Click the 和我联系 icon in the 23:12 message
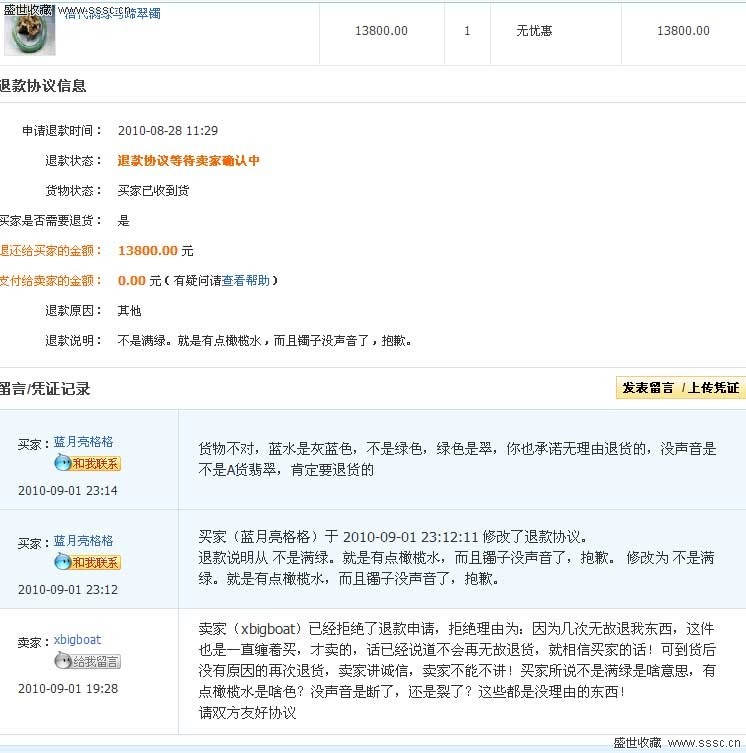Screen dimensions: 746x753 tap(87, 562)
